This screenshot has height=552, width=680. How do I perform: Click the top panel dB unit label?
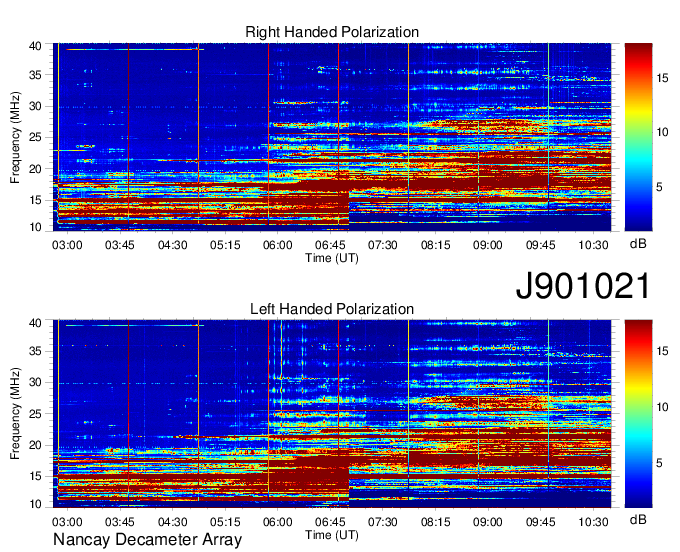pyautogui.click(x=638, y=244)
